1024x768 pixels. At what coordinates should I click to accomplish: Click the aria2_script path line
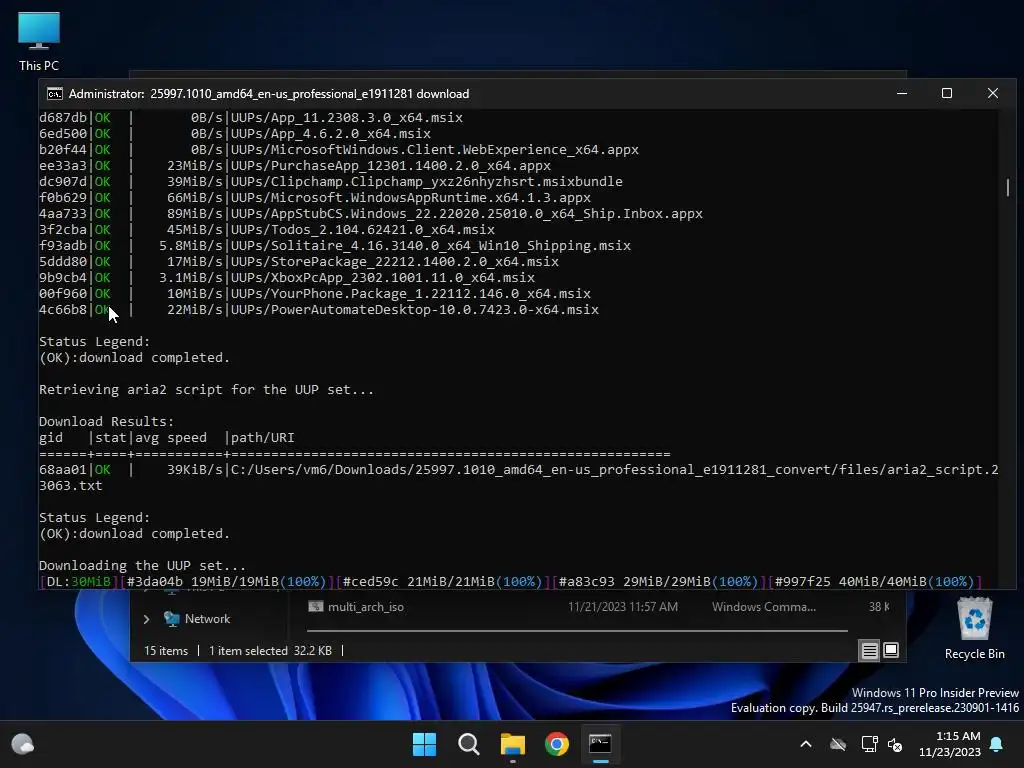519,477
